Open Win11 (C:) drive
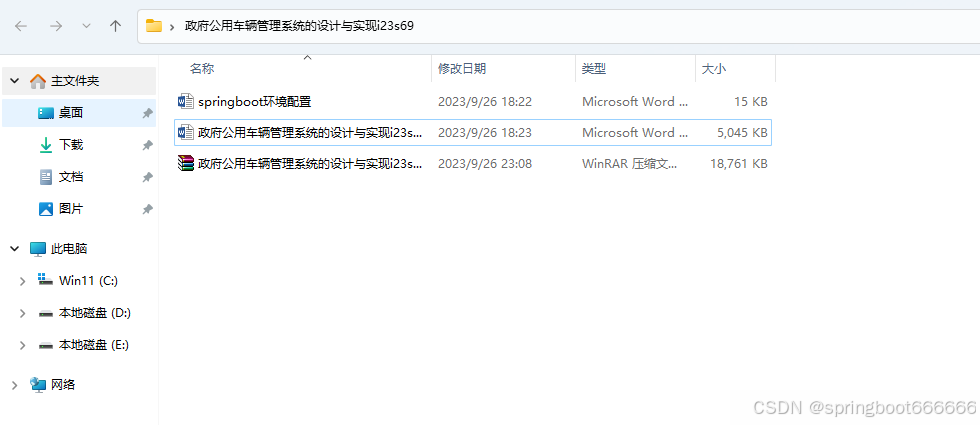Image resolution: width=980 pixels, height=425 pixels. tap(88, 281)
